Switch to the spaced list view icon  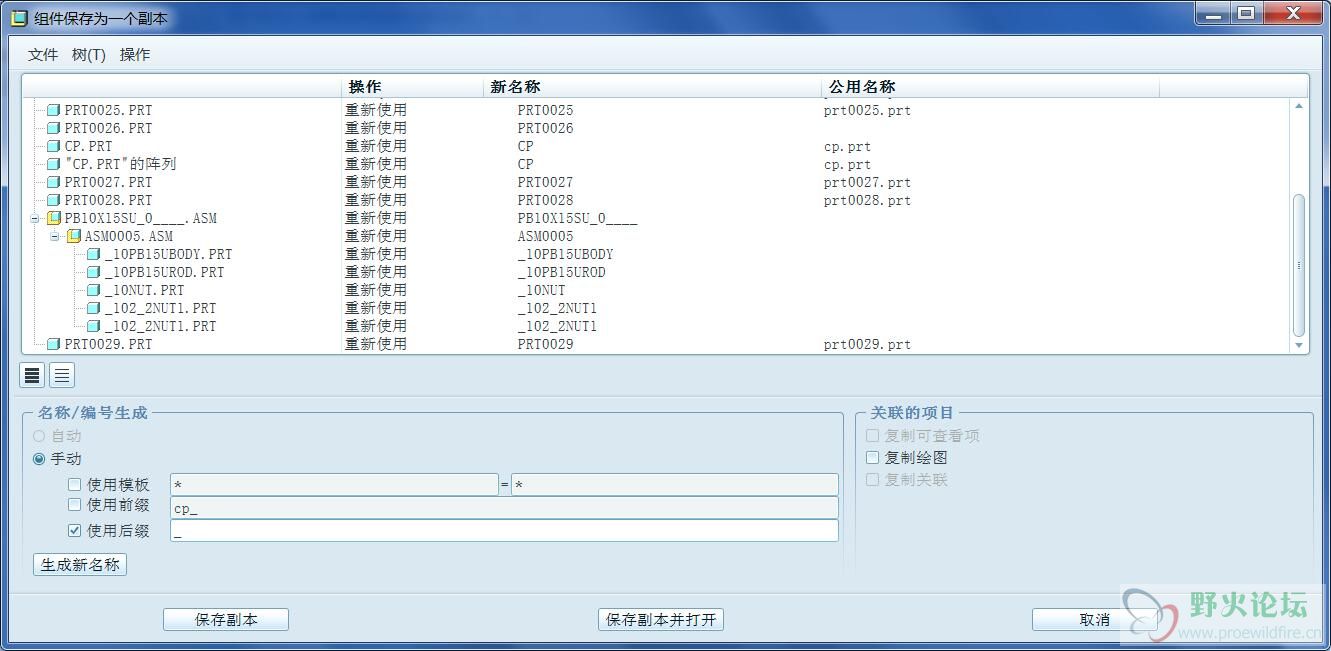(x=62, y=375)
